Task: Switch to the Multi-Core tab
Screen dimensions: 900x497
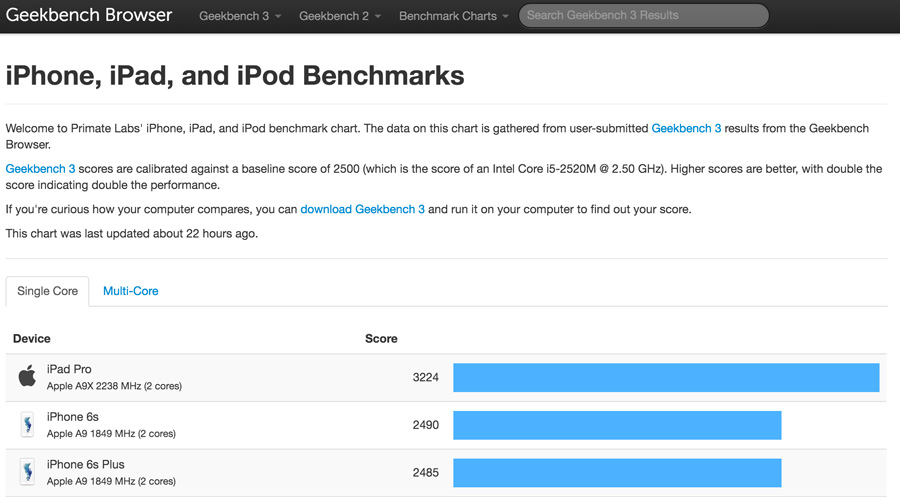Action: tap(130, 291)
